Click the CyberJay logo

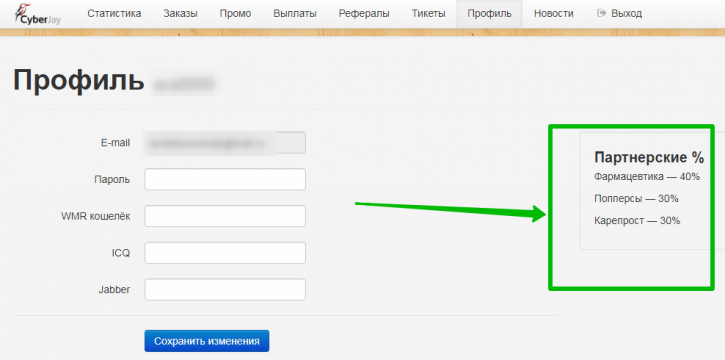[x=37, y=14]
